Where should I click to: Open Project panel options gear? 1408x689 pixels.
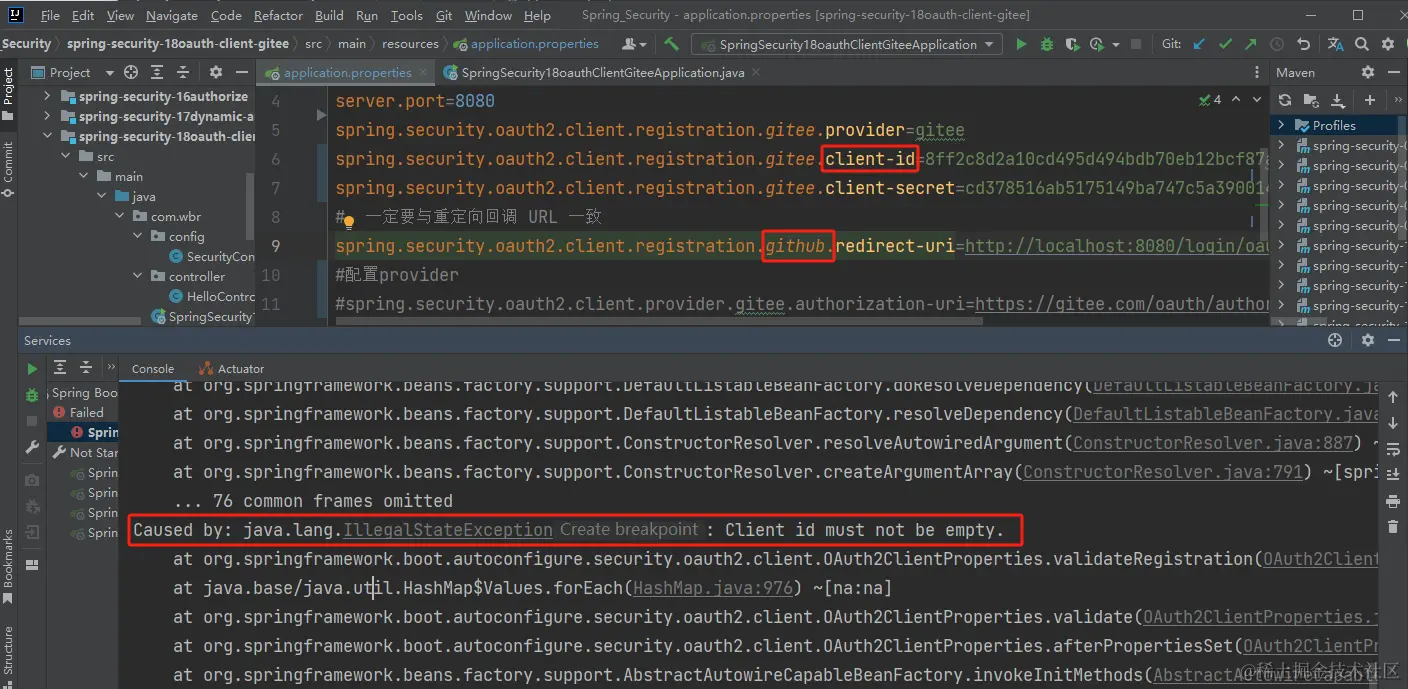tap(215, 72)
